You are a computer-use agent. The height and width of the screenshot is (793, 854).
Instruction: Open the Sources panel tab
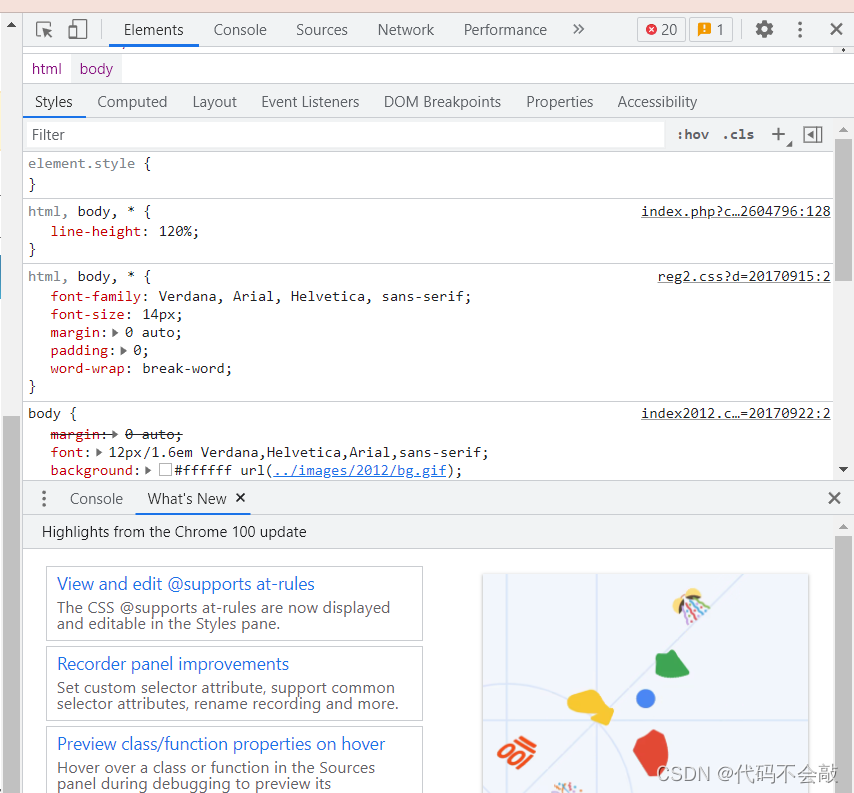click(321, 30)
